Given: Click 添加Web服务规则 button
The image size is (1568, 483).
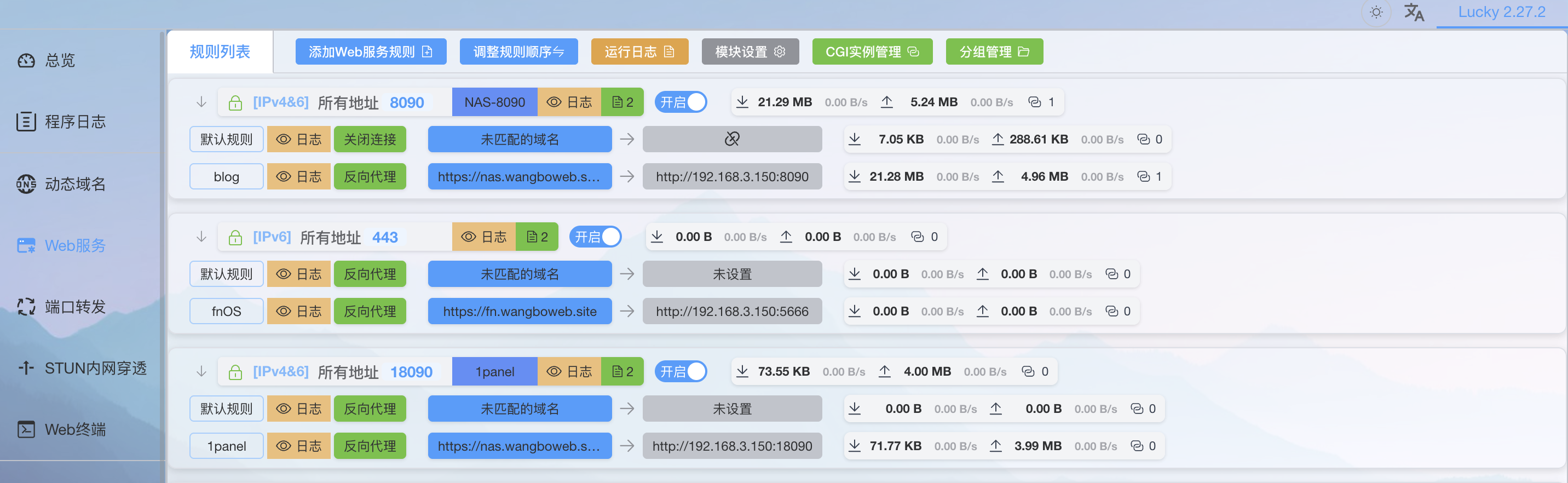Looking at the screenshot, I should pos(370,52).
